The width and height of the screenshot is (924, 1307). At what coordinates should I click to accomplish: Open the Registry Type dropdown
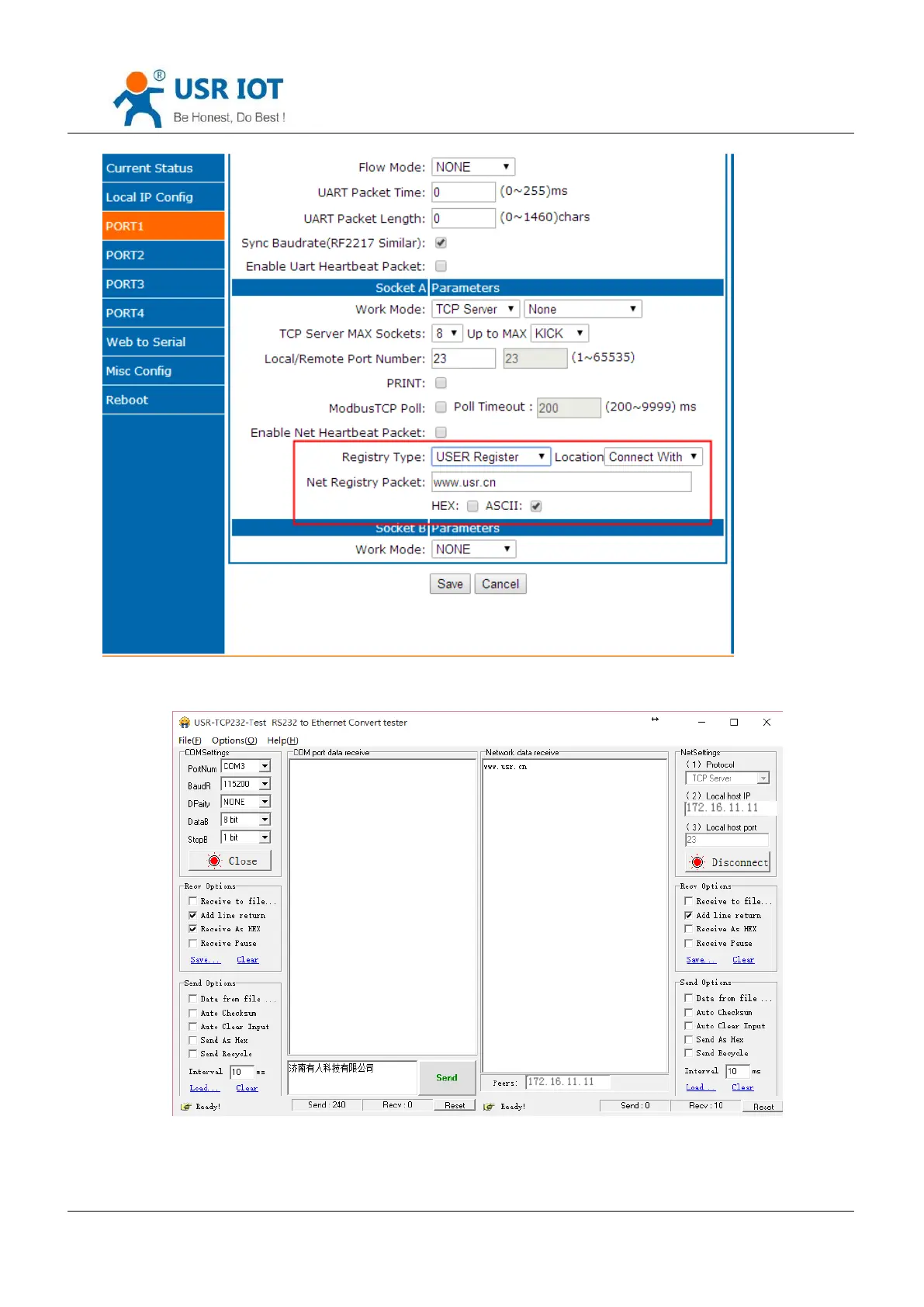[491, 457]
